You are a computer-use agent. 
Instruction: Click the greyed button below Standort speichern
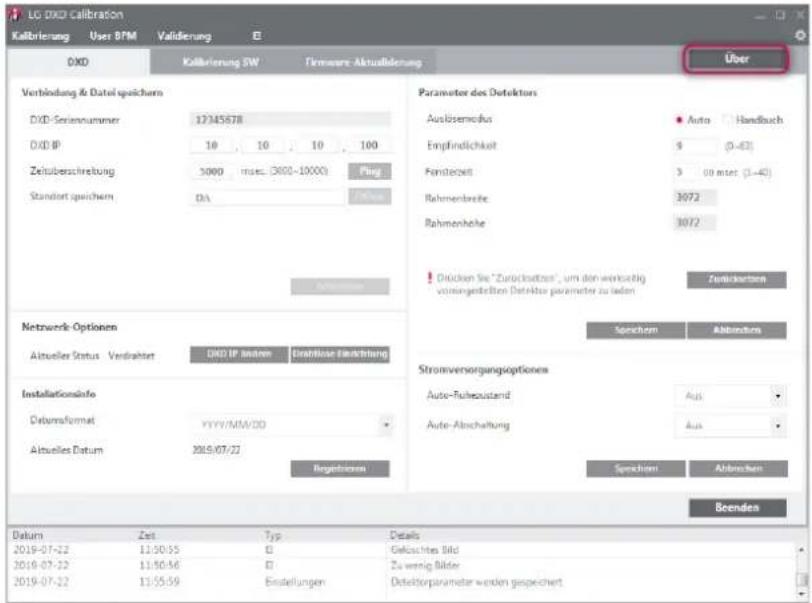coord(340,286)
